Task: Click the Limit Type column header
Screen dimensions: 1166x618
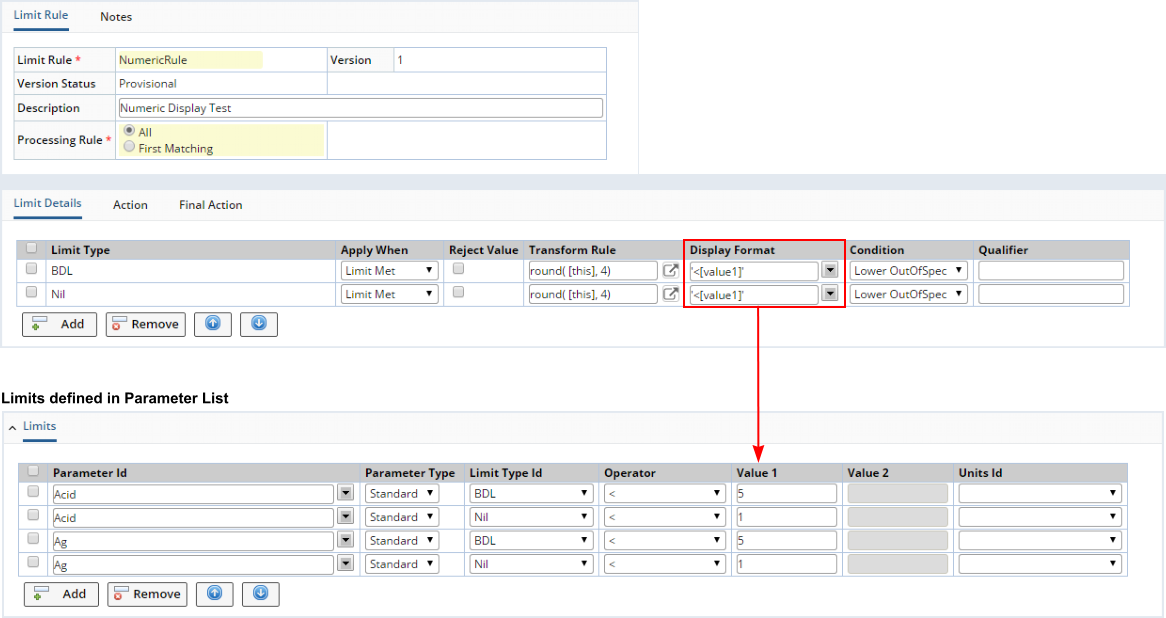Action: click(80, 250)
